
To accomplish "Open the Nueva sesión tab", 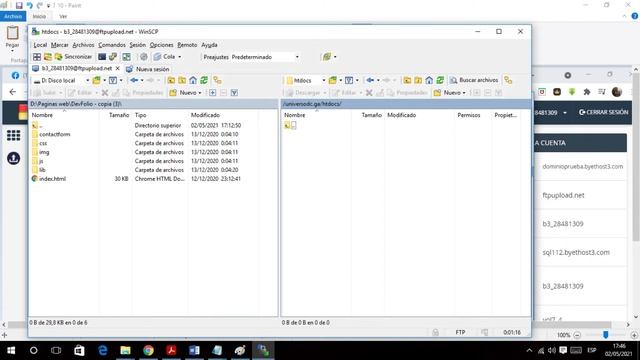I will point(148,69).
